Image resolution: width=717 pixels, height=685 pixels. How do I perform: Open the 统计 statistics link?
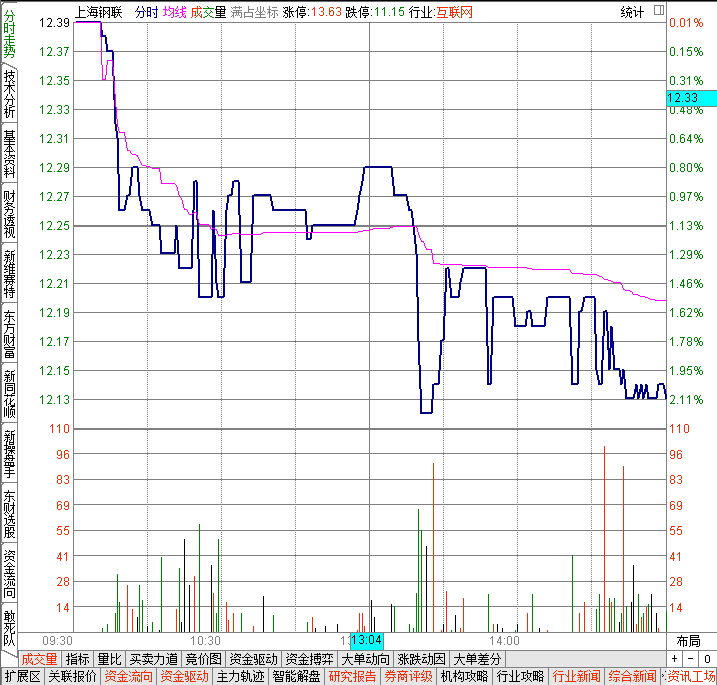tap(632, 12)
